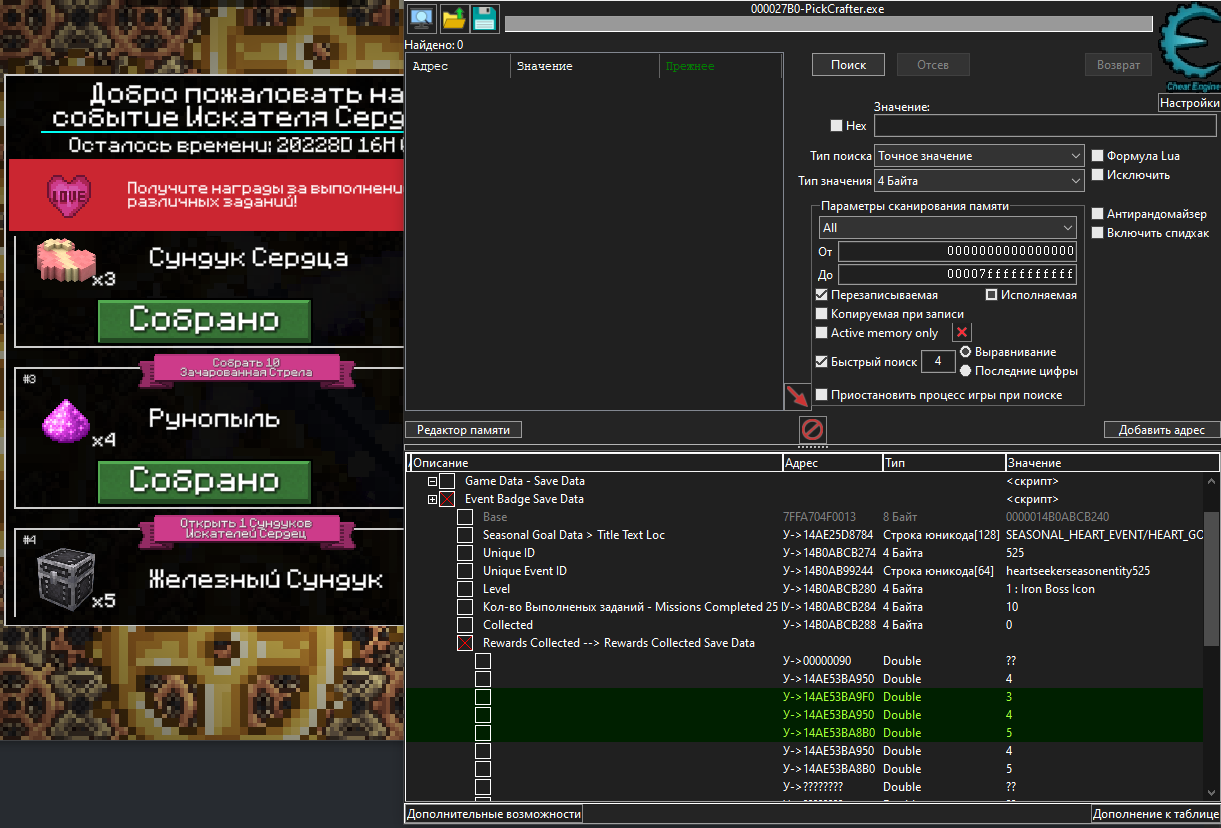This screenshot has width=1221, height=828.
Task: Sort by the Адрес column in results list
Action: pyautogui.click(x=459, y=66)
